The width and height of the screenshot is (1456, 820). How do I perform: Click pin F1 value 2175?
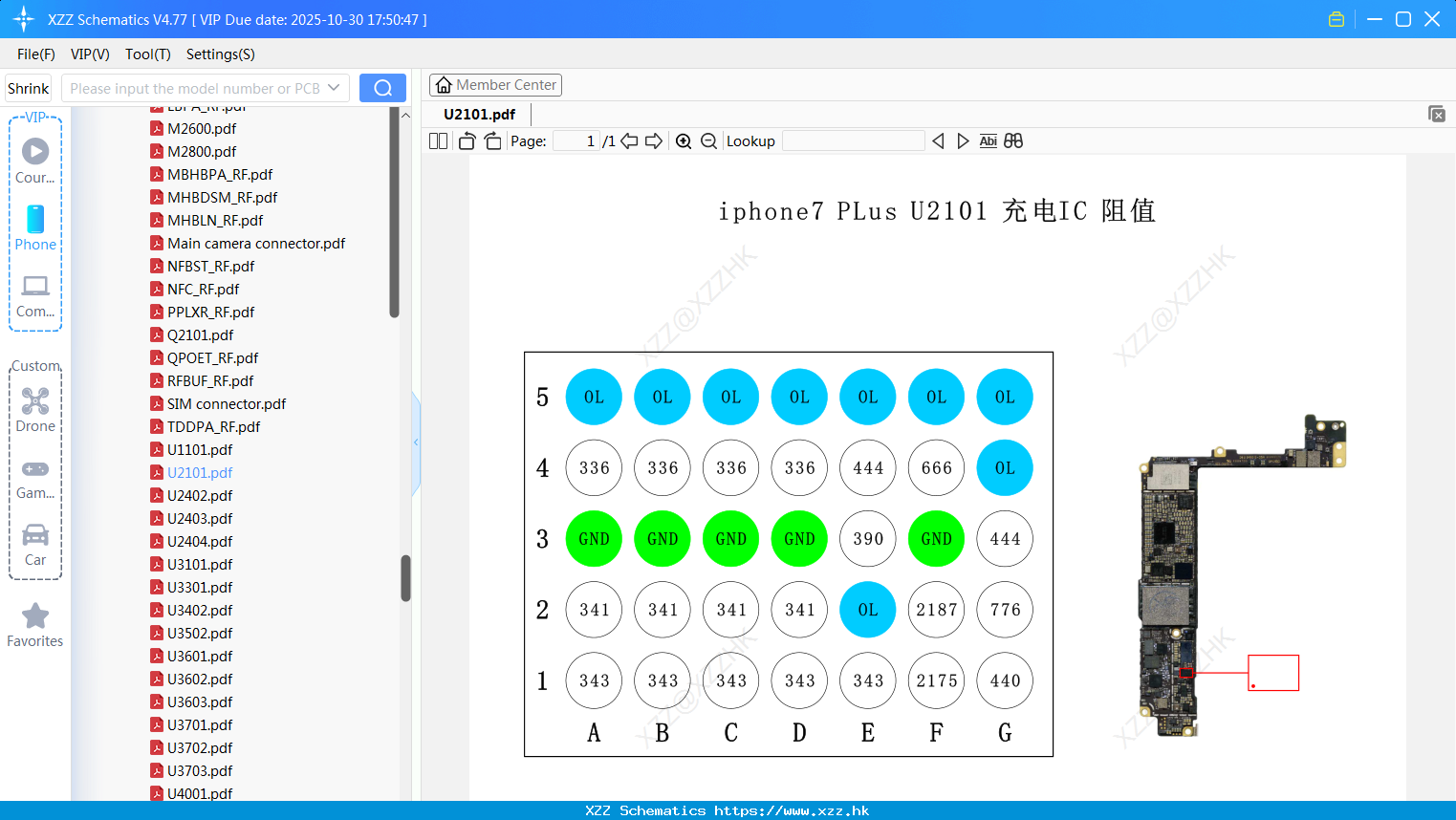[936, 680]
